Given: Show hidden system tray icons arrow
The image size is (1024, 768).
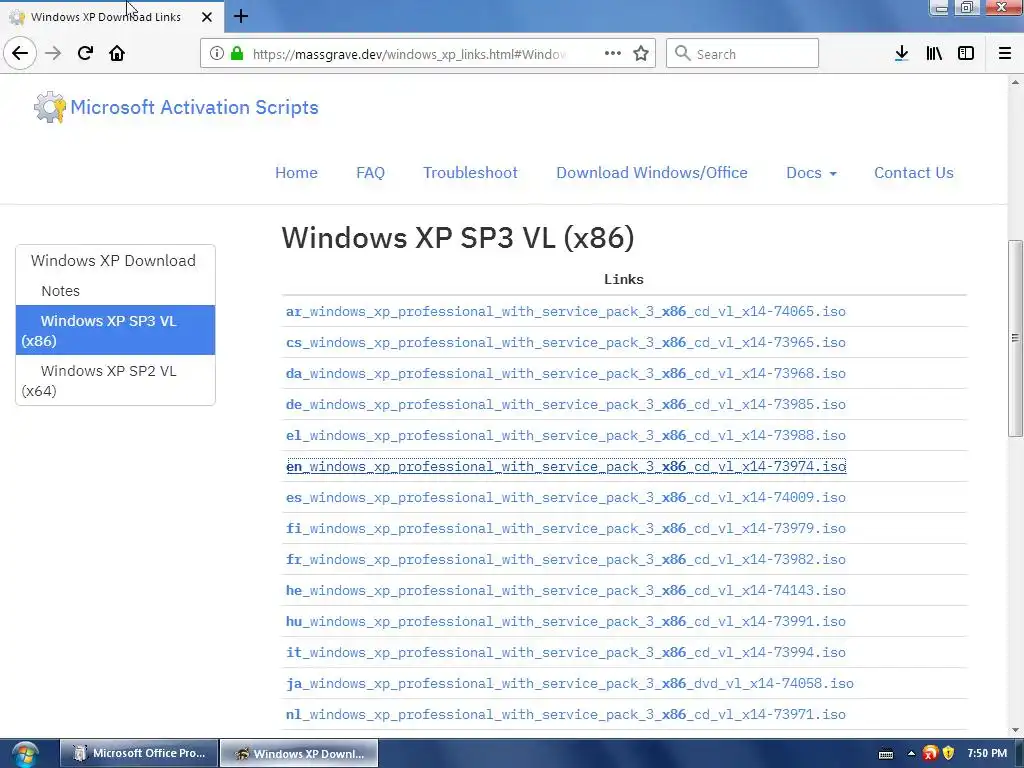Looking at the screenshot, I should (x=911, y=754).
